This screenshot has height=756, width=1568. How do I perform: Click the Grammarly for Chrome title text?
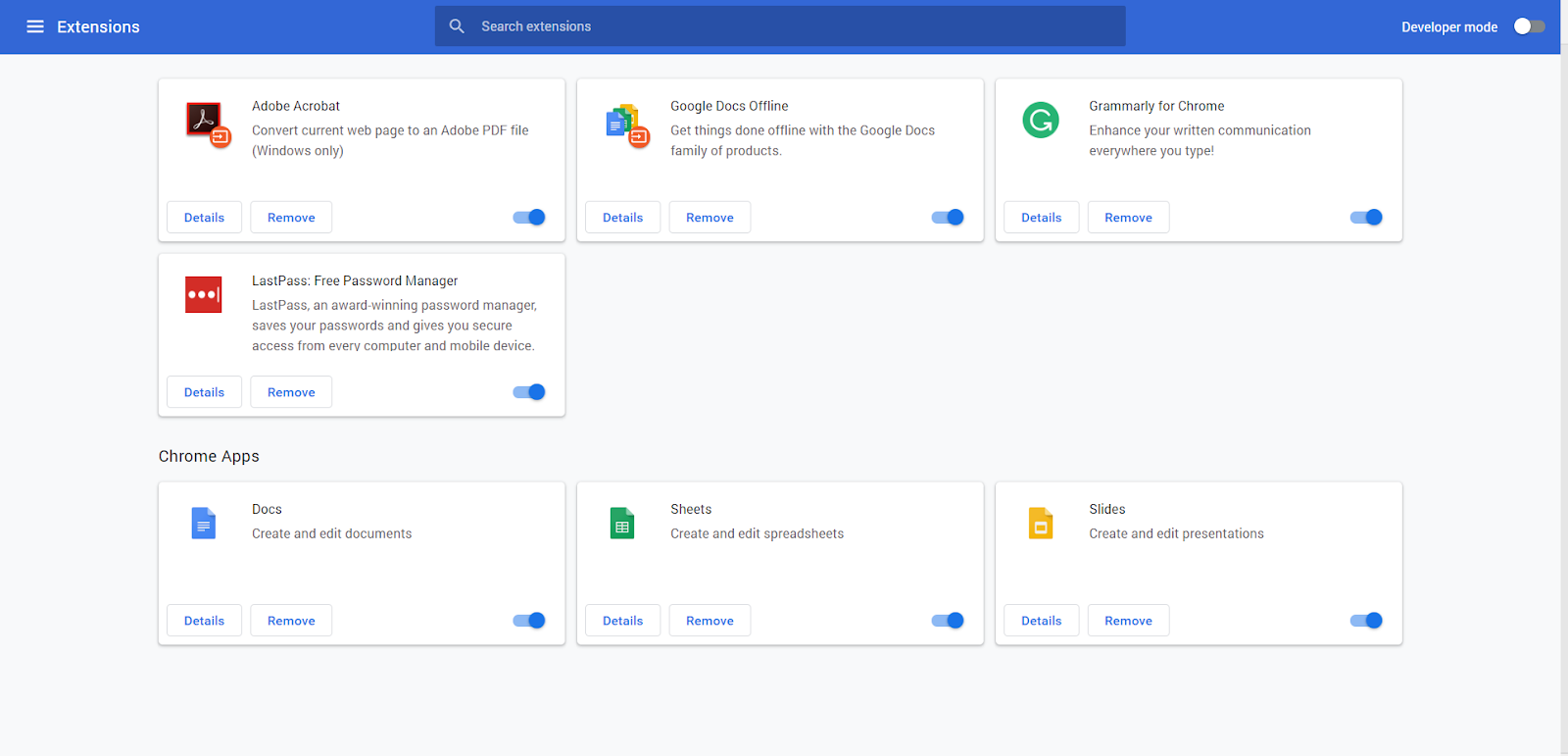point(1156,106)
